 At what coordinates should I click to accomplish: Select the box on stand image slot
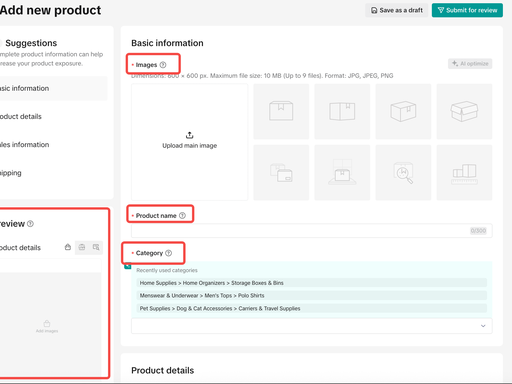click(x=342, y=173)
